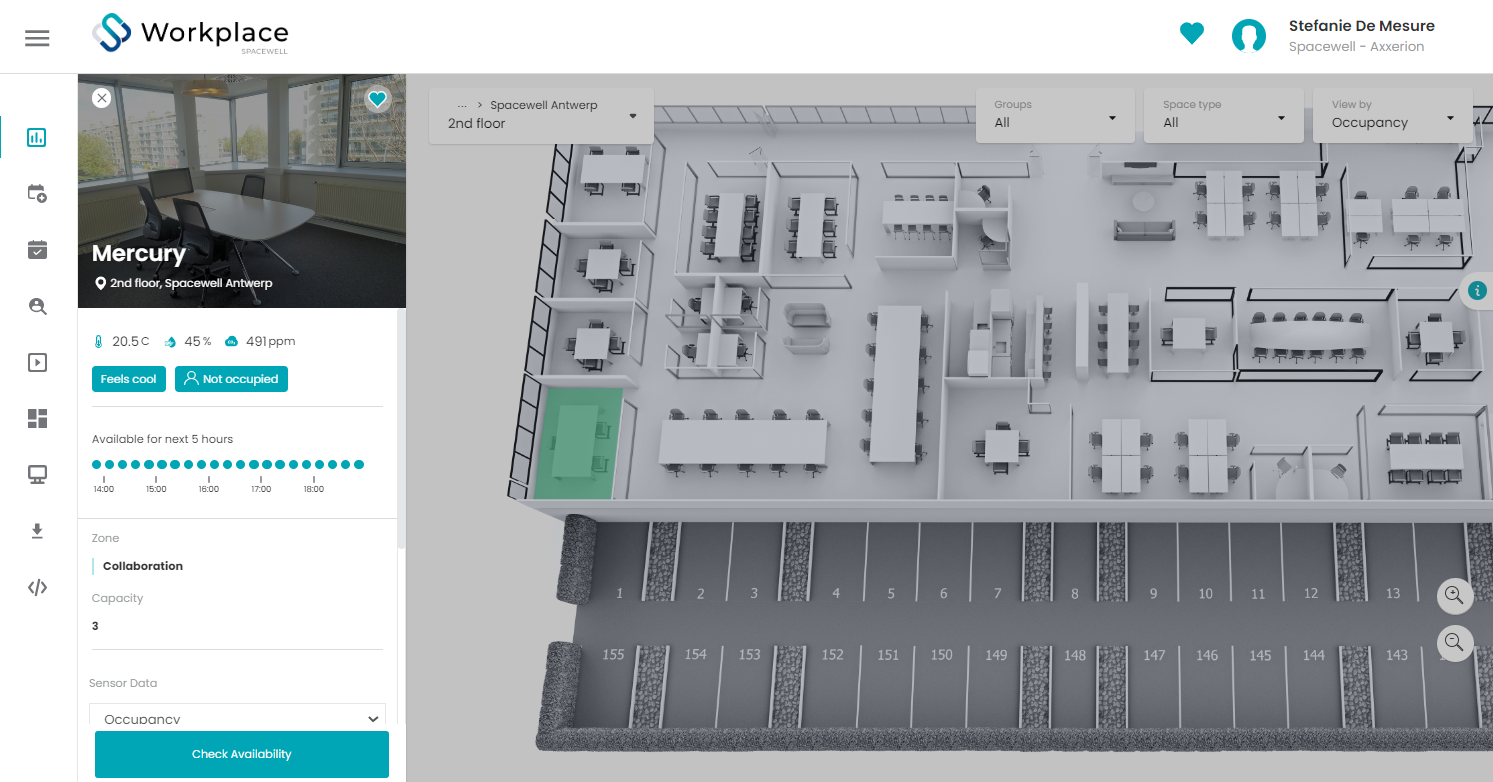Click the room panel vertical scrollbar
The width and height of the screenshot is (1493, 782).
point(401,428)
